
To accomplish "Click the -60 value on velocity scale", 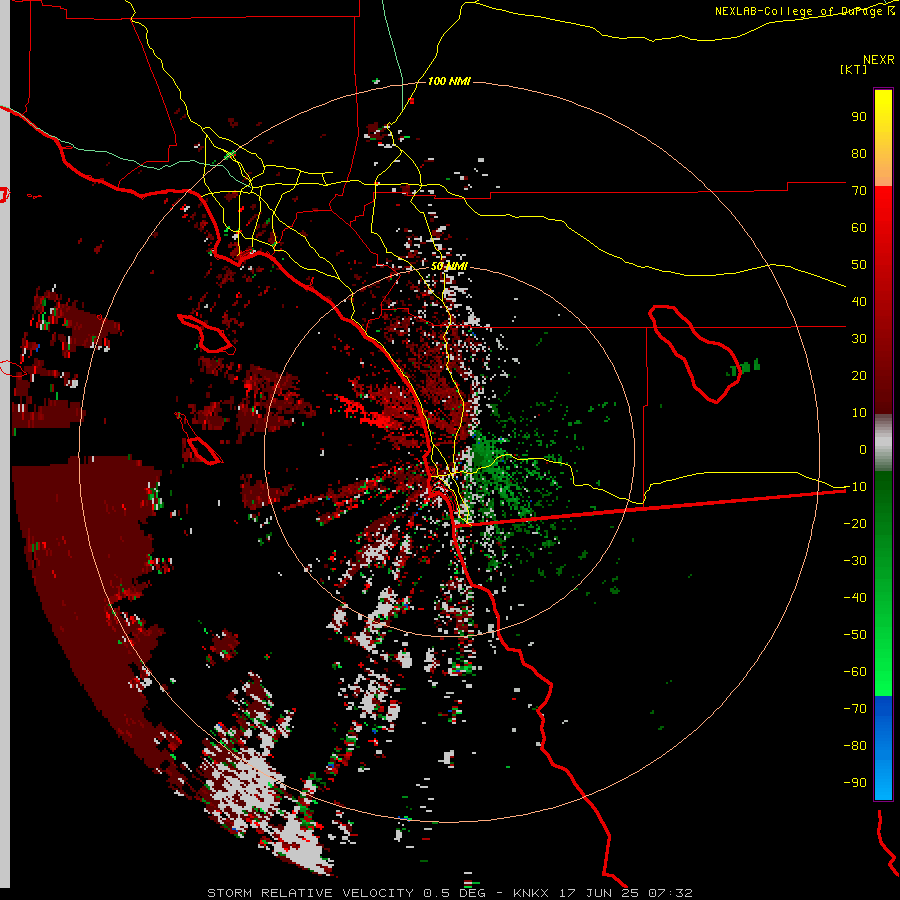I will tap(855, 672).
